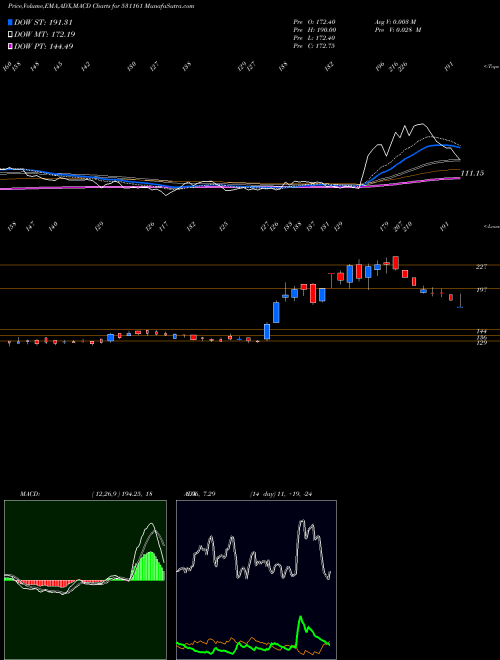Click the MACD panel title label
Screen dimensions: 500x660
(x=29, y=494)
